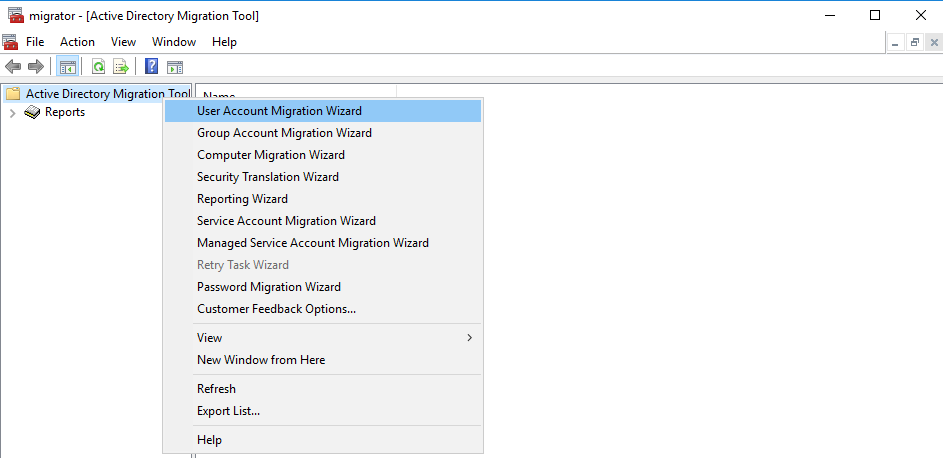
Task: Click the migrator app icon in title bar
Action: [16, 16]
